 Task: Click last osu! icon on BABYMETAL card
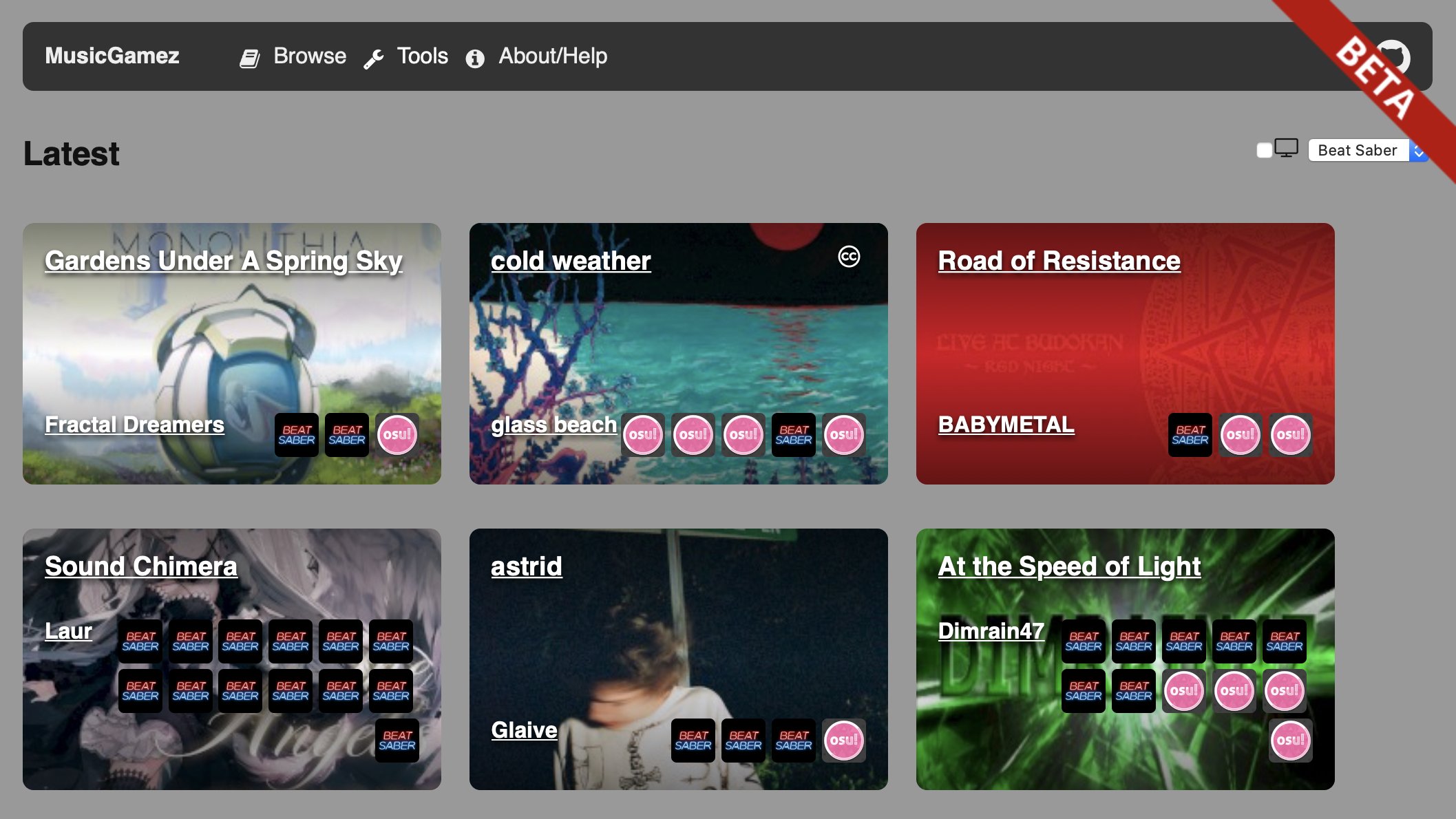1291,435
